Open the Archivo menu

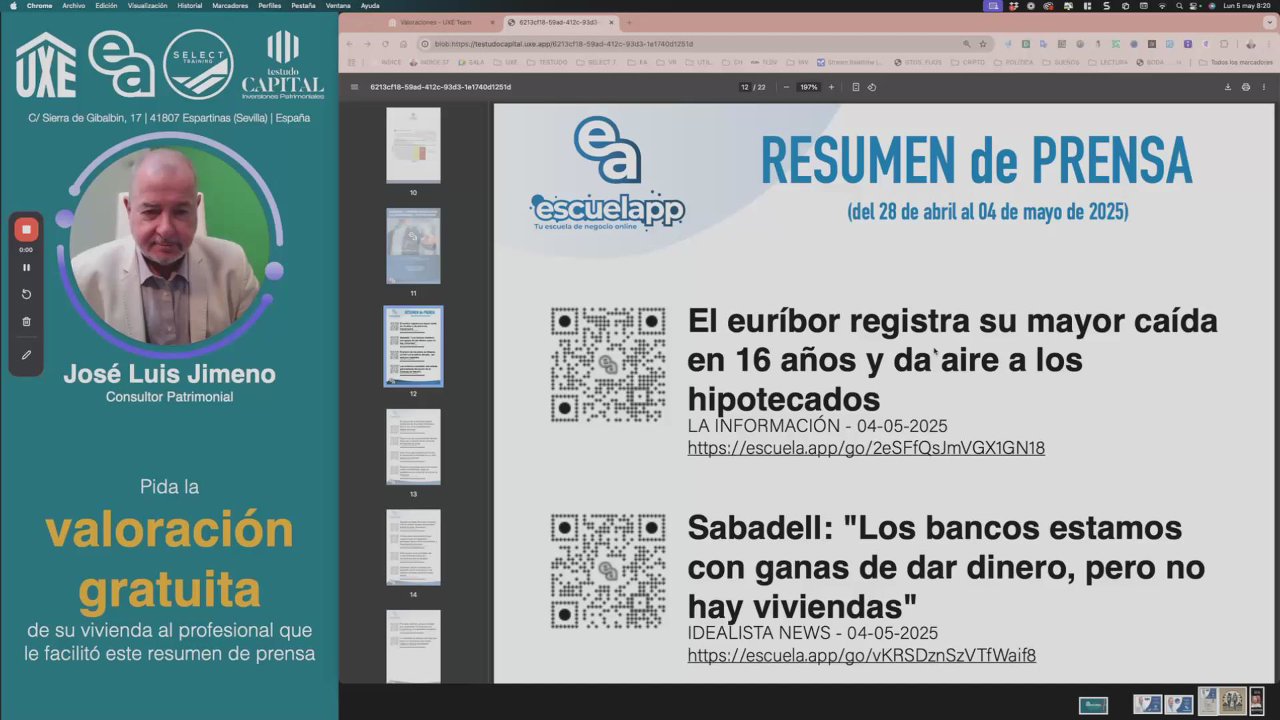(73, 5)
